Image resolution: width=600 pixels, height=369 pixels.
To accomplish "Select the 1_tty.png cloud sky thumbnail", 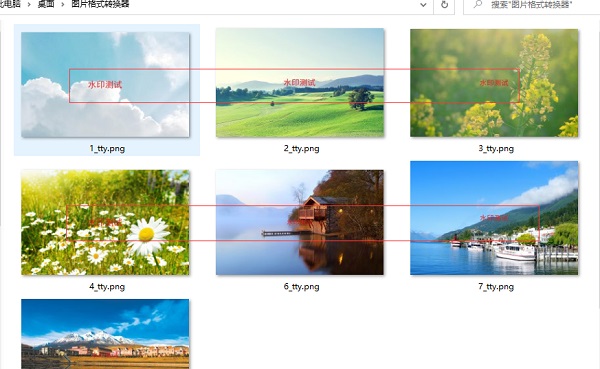I will point(105,85).
